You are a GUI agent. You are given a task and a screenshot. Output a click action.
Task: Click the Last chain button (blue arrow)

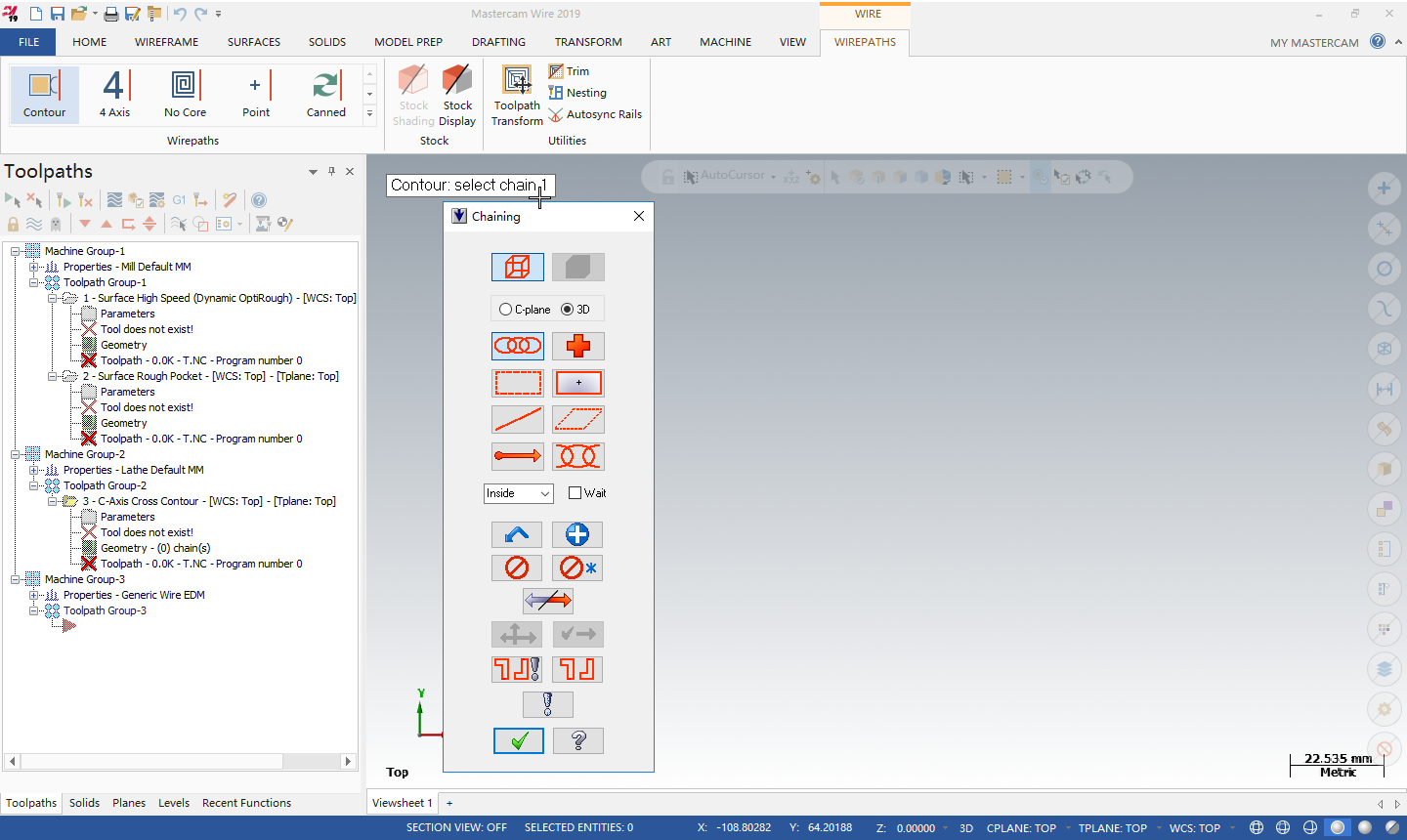point(517,534)
